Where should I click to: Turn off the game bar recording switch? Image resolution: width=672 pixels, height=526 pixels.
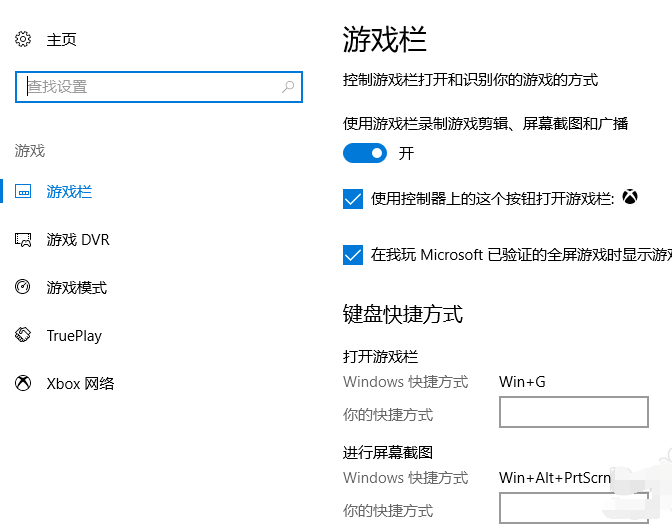coord(365,153)
